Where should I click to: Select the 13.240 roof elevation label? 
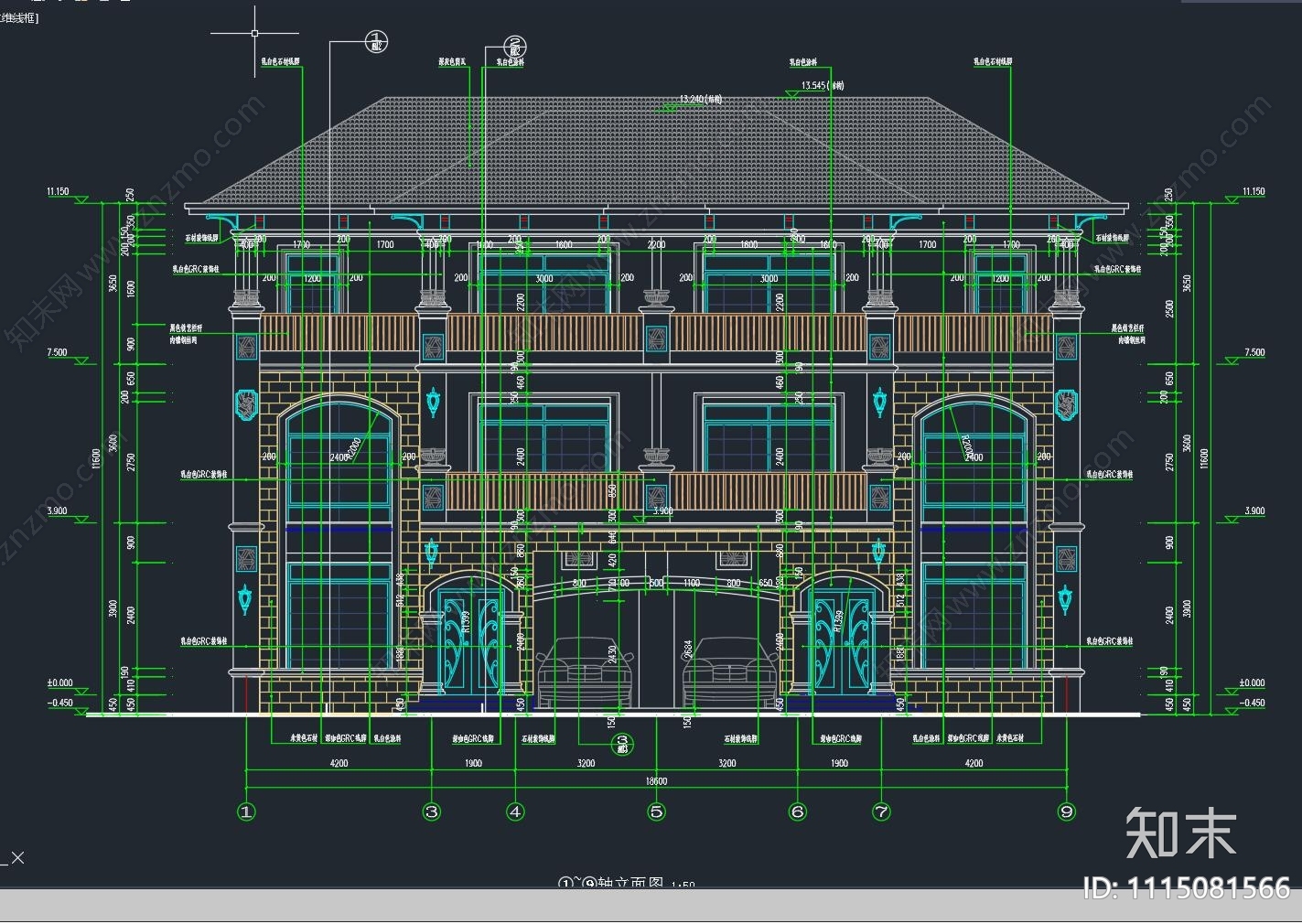click(x=701, y=99)
